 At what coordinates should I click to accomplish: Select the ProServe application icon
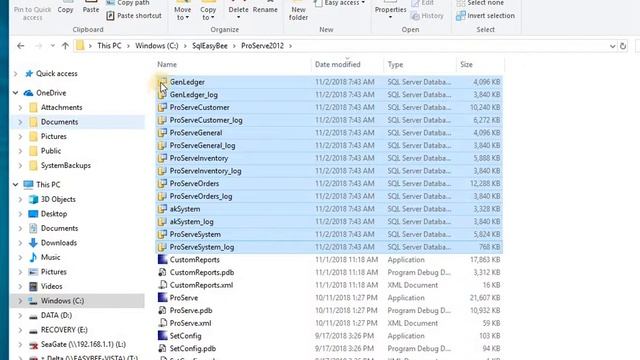pos(162,298)
